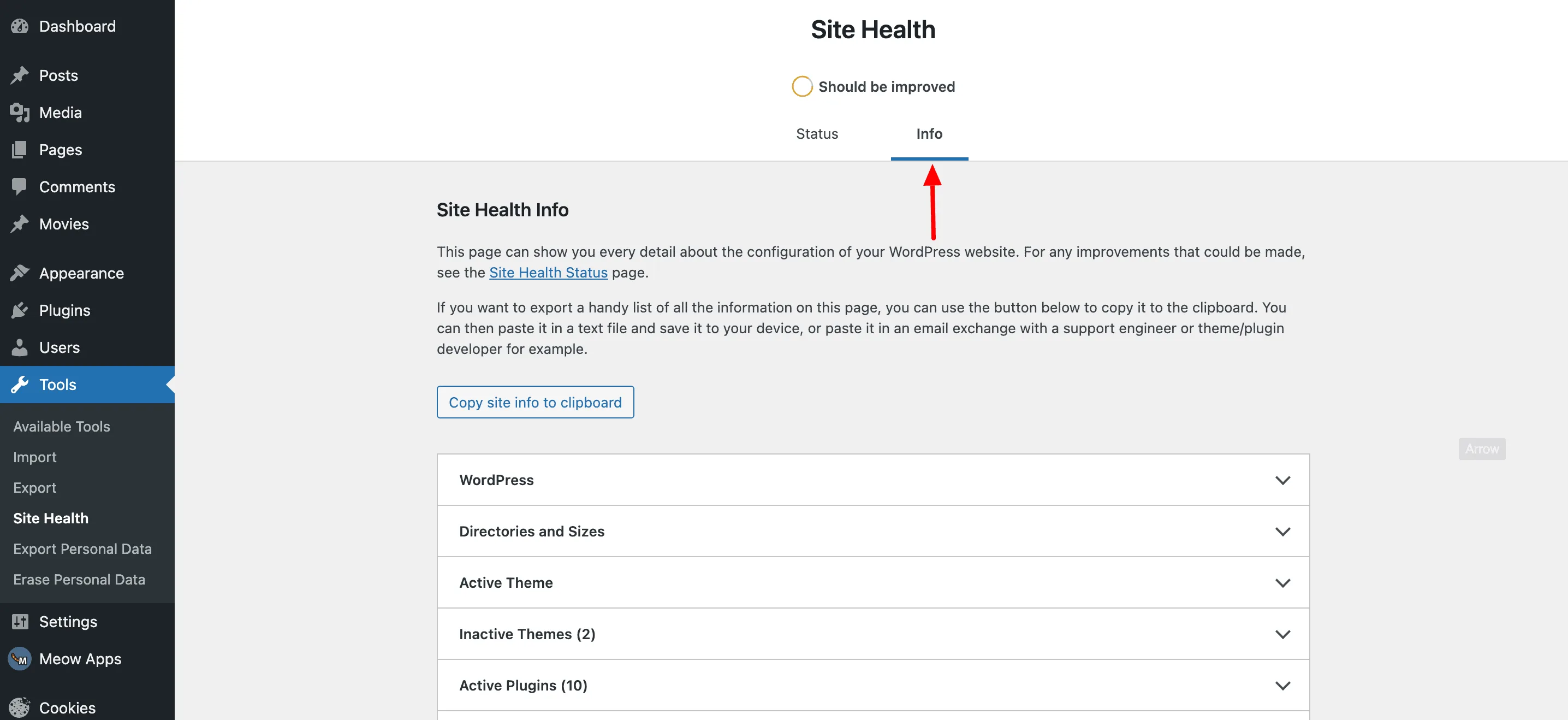The height and width of the screenshot is (720, 1568).
Task: Click the Should be improved progress circle
Action: [x=801, y=86]
